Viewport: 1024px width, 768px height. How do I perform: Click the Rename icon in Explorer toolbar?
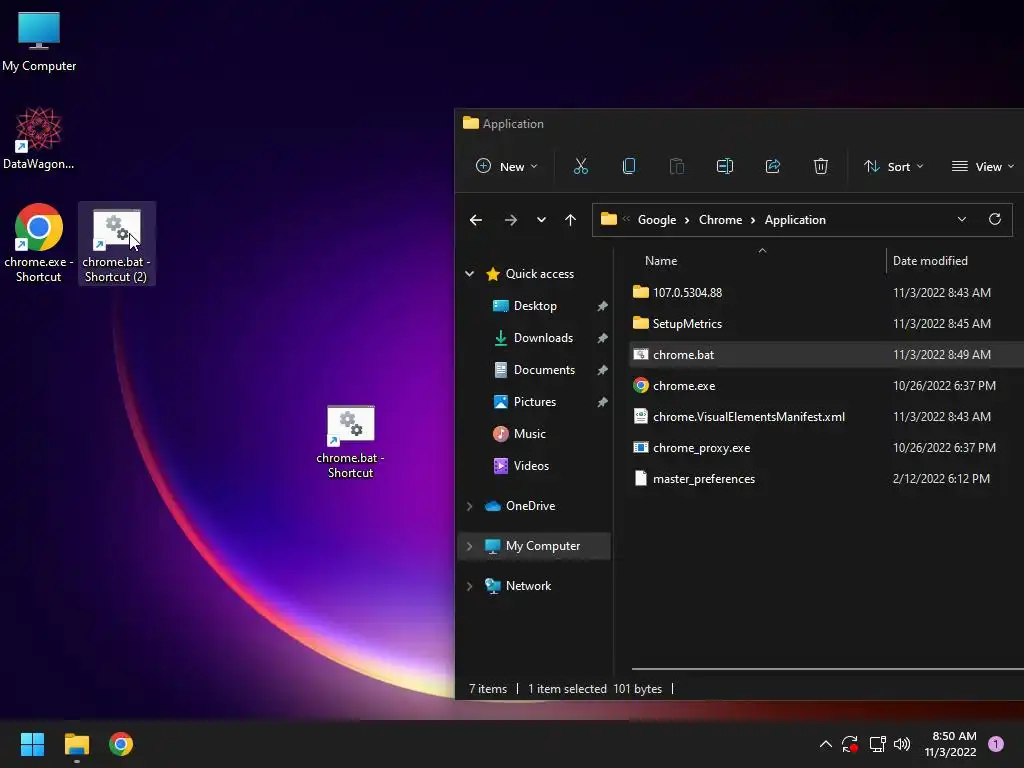click(725, 167)
